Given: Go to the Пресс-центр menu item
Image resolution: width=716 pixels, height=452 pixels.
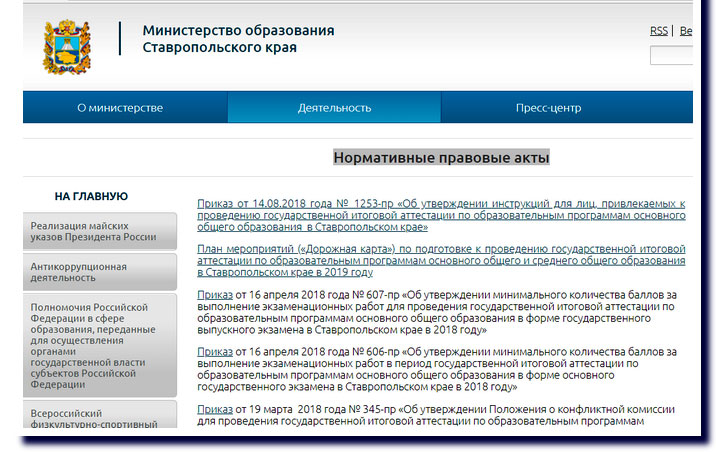Looking at the screenshot, I should click(548, 108).
